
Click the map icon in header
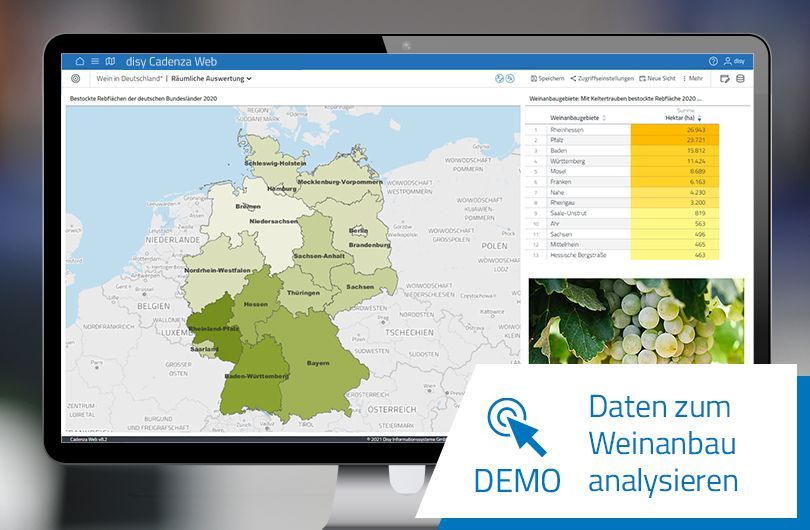click(x=110, y=61)
